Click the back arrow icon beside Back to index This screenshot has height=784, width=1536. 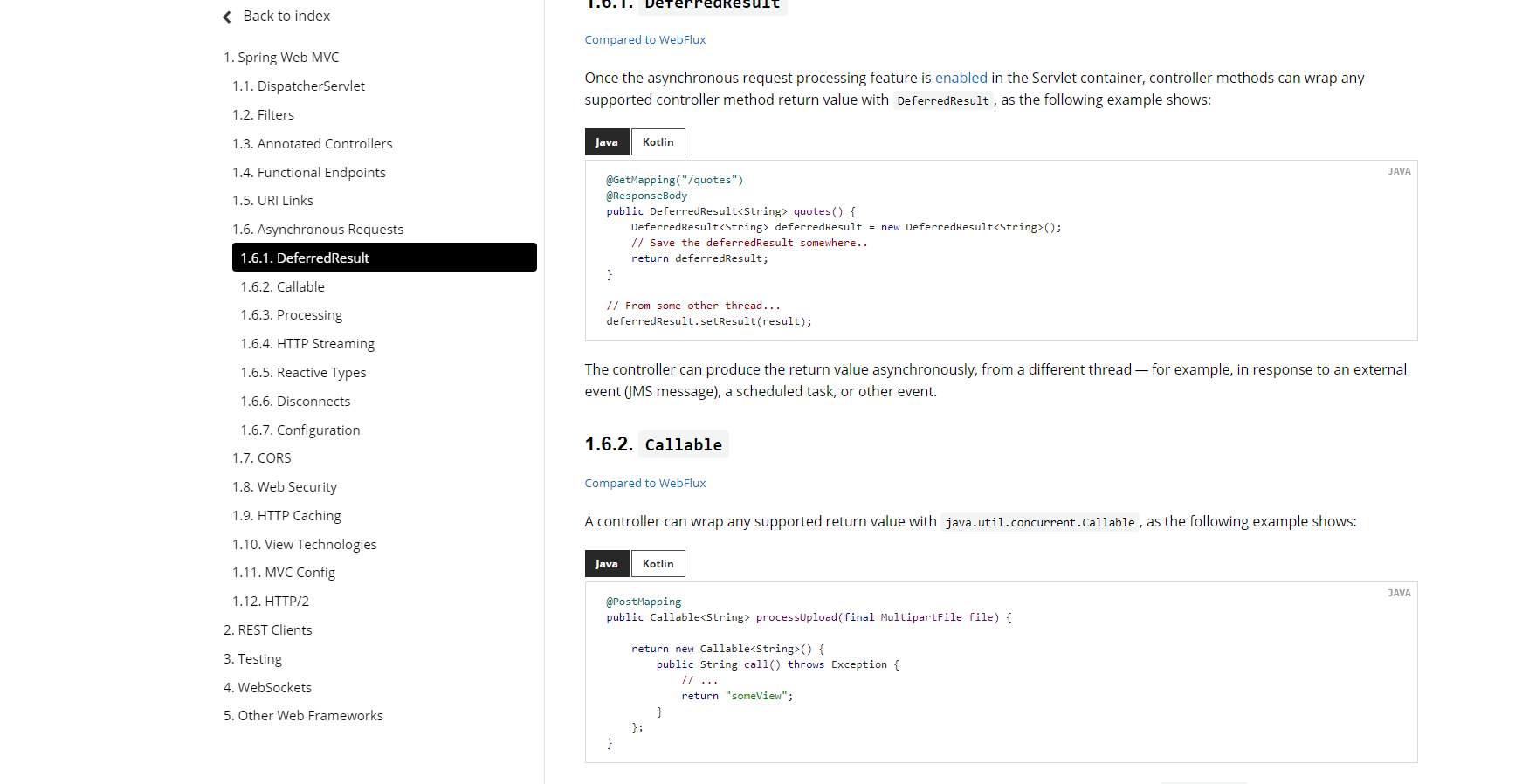pyautogui.click(x=227, y=17)
